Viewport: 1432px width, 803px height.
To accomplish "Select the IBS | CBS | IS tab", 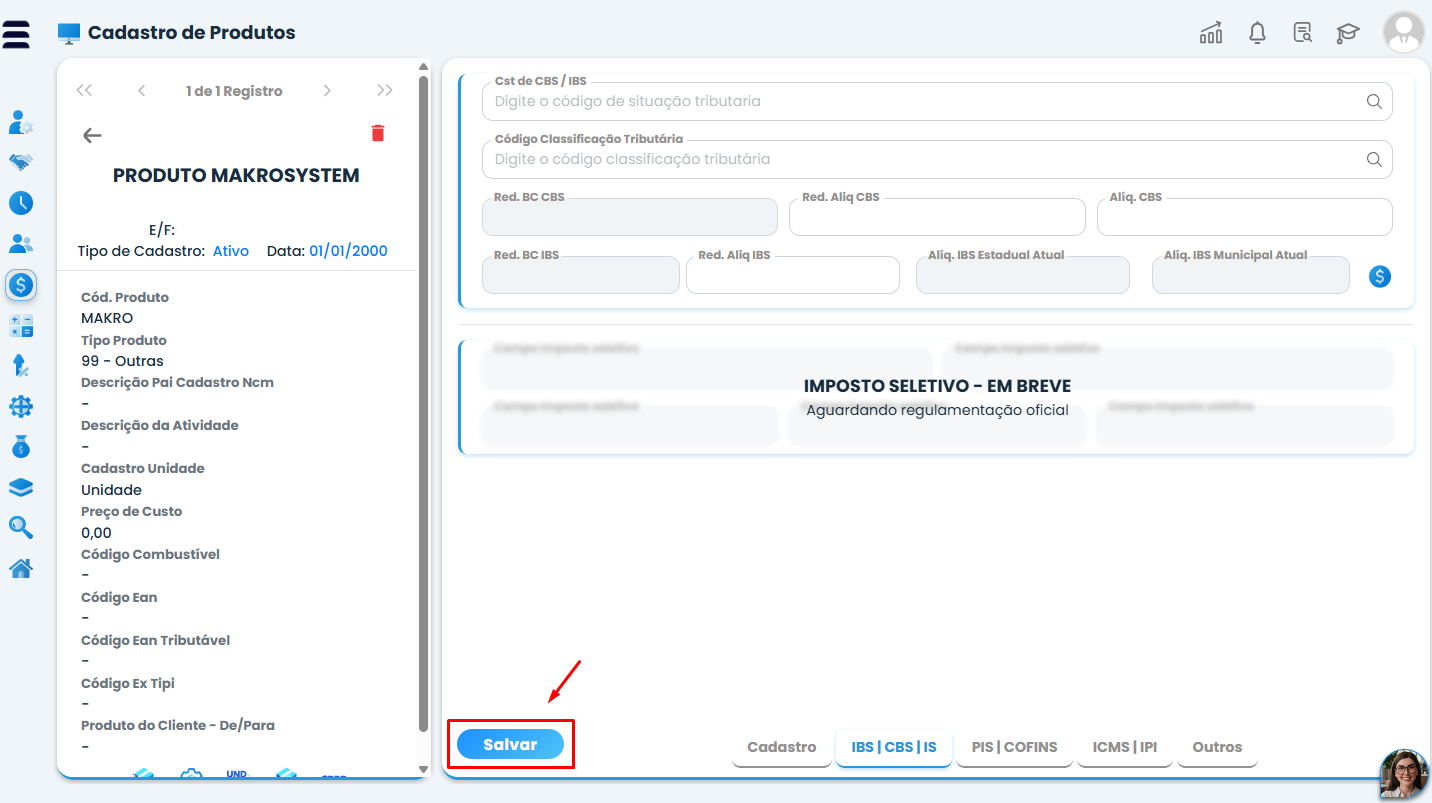I will click(x=894, y=747).
